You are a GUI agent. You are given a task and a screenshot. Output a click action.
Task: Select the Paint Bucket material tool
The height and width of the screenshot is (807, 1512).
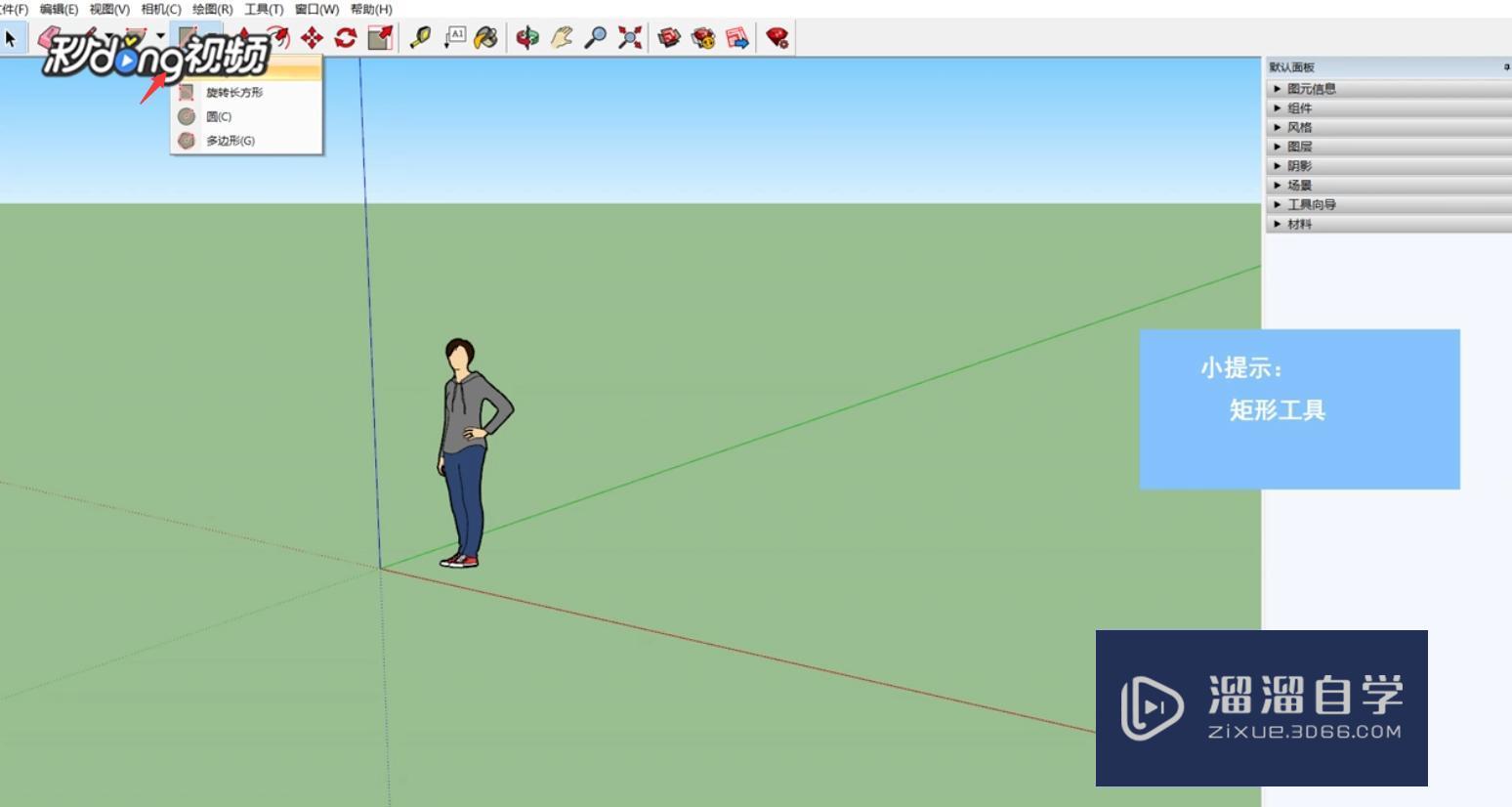484,38
